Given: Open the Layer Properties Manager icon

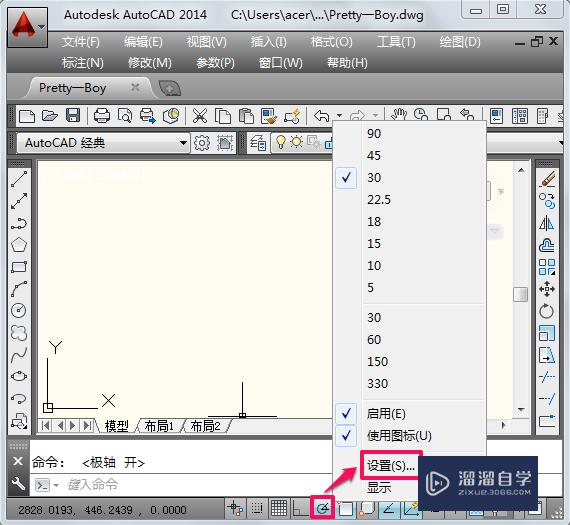Looking at the screenshot, I should 258,143.
